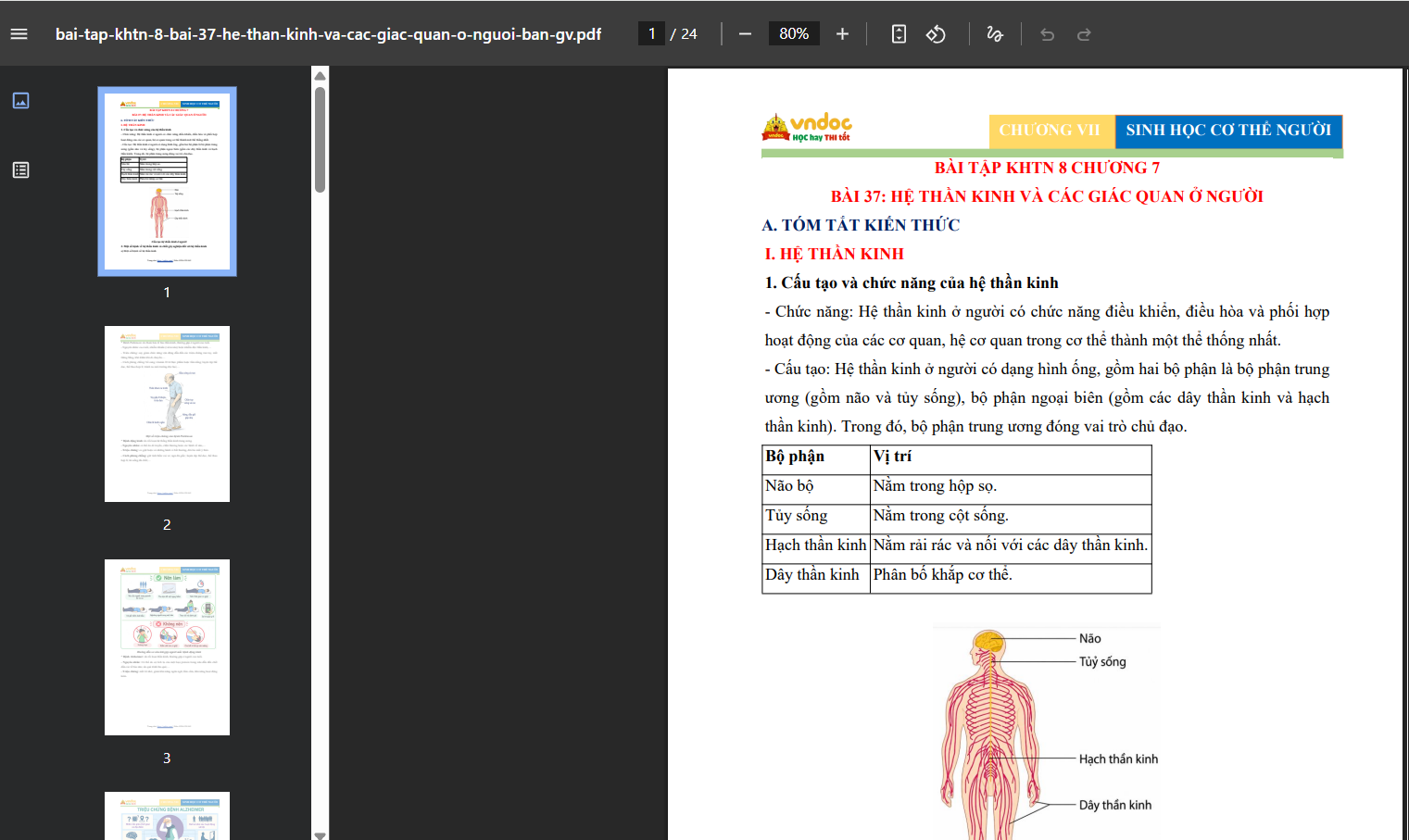Open the partially visible page 4 thumbnail
1409x840 pixels.
click(167, 816)
